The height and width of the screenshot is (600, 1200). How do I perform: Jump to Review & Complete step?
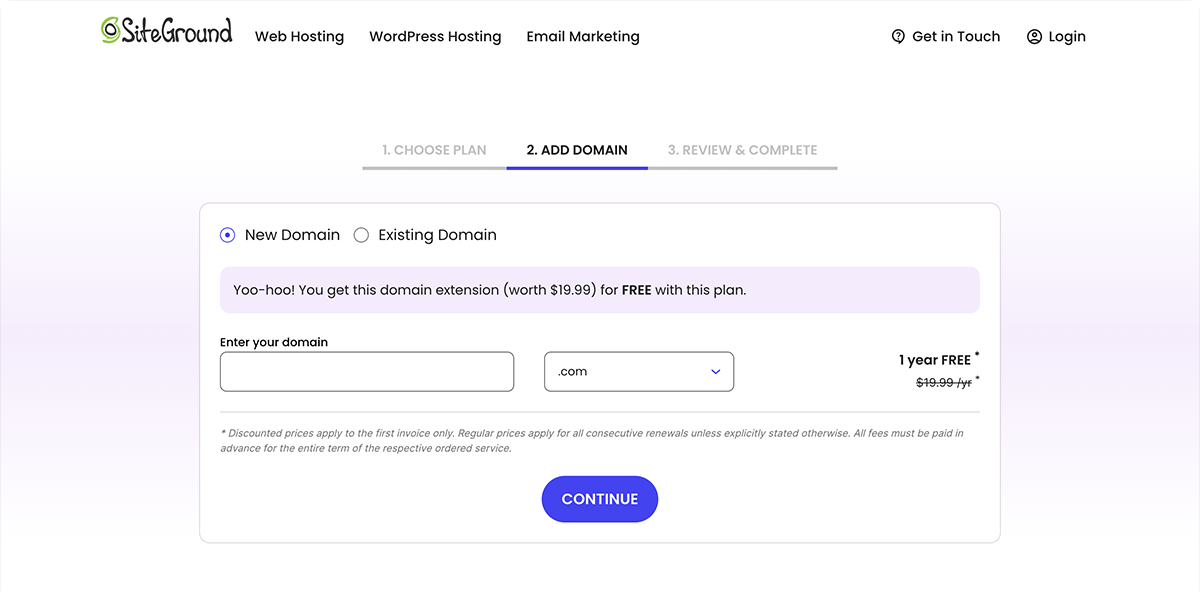742,150
